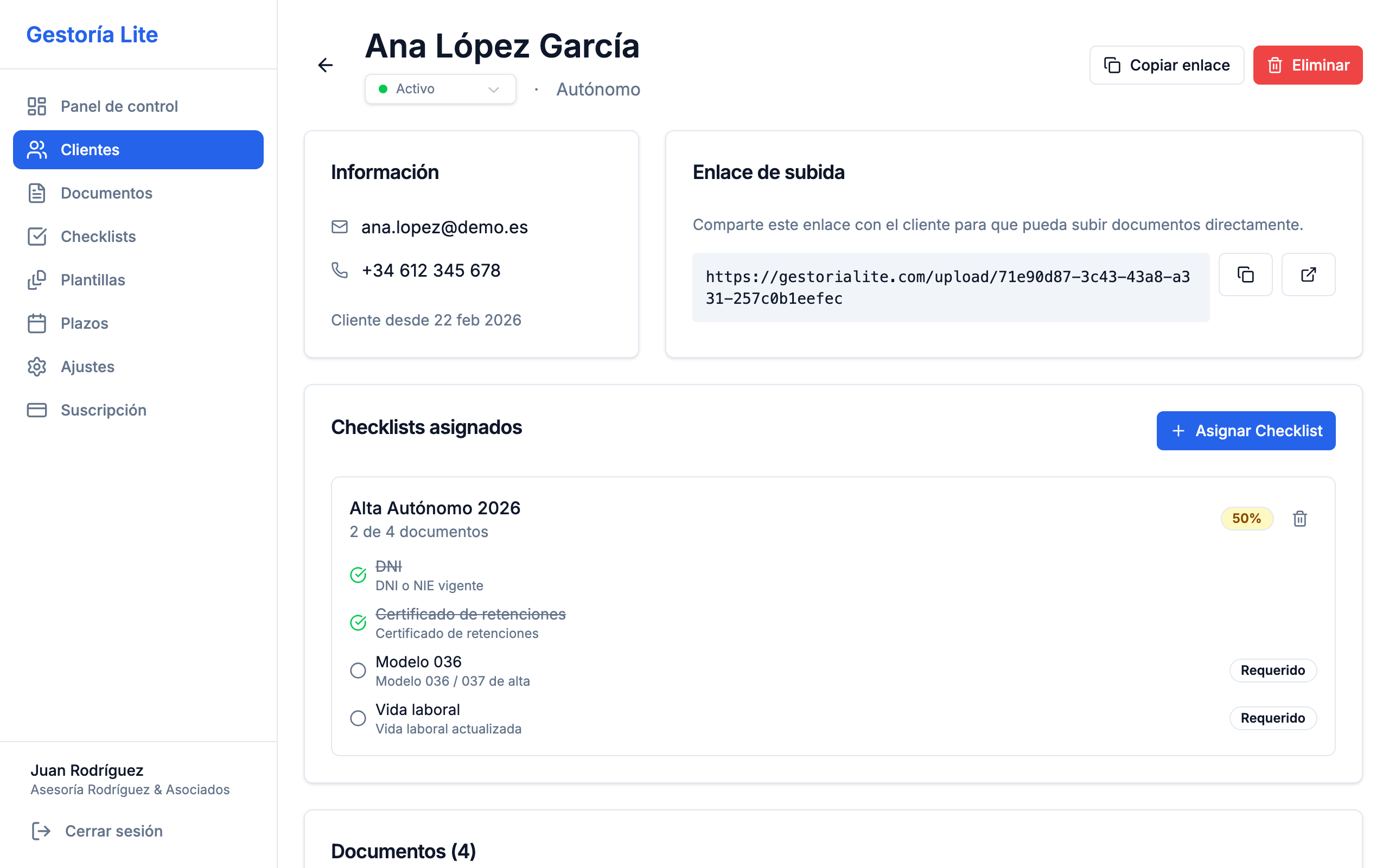Open Documentos in the sidebar

click(106, 193)
